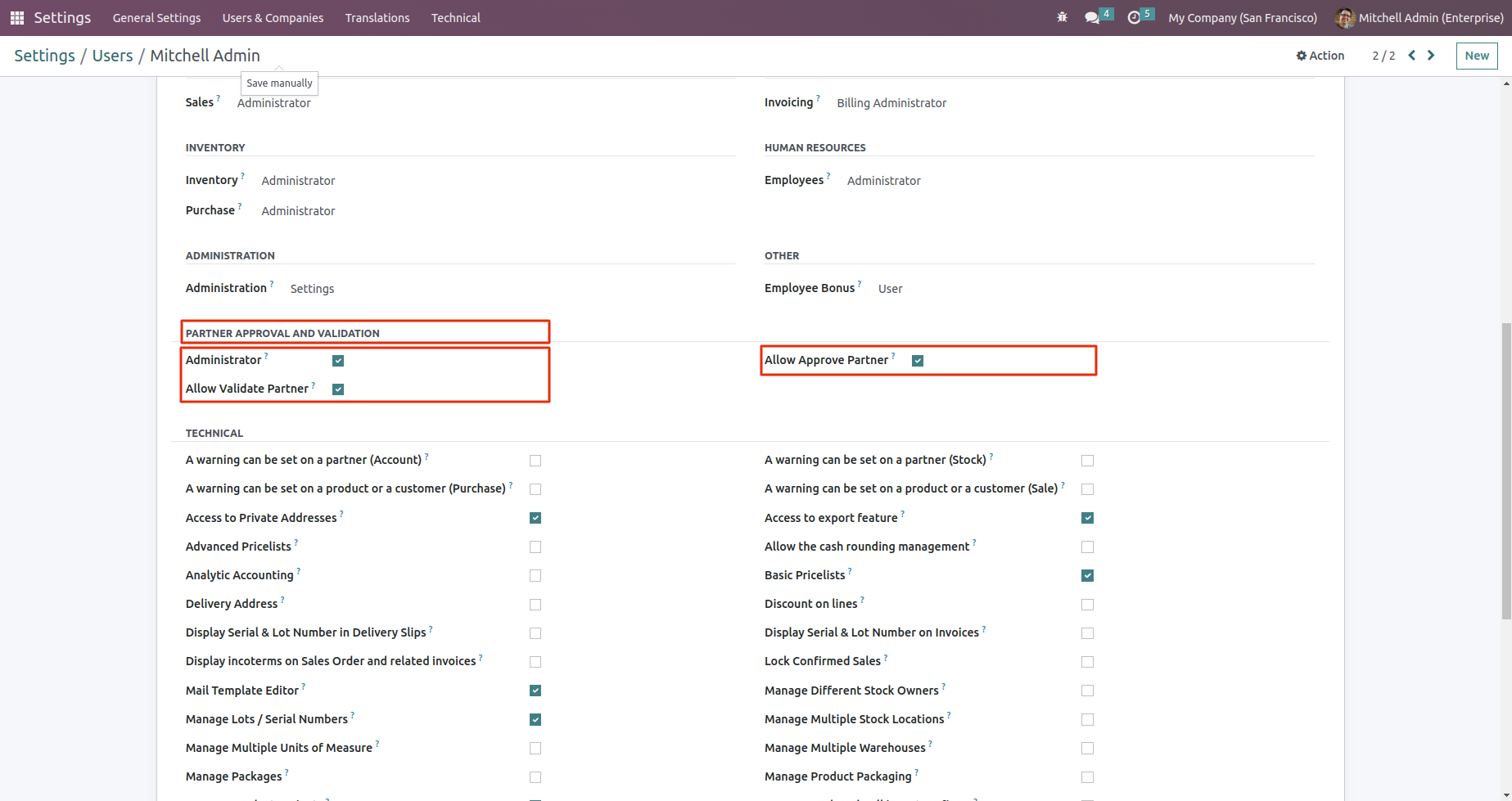Enable Manage Packages checkbox
Screen dimensions: 1512x801
click(535, 777)
